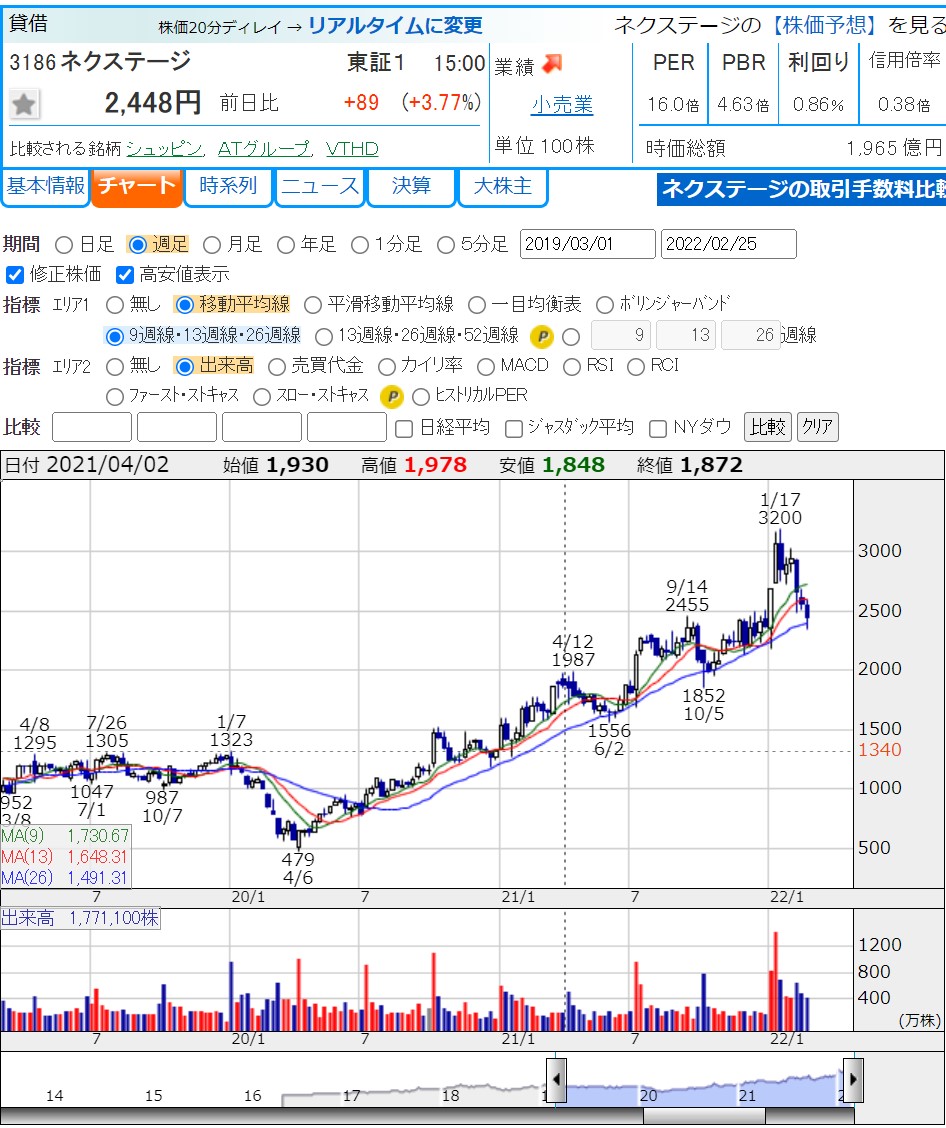946x1128 pixels.
Task: Open the リアルタイムに変更 link
Action: [394, 26]
